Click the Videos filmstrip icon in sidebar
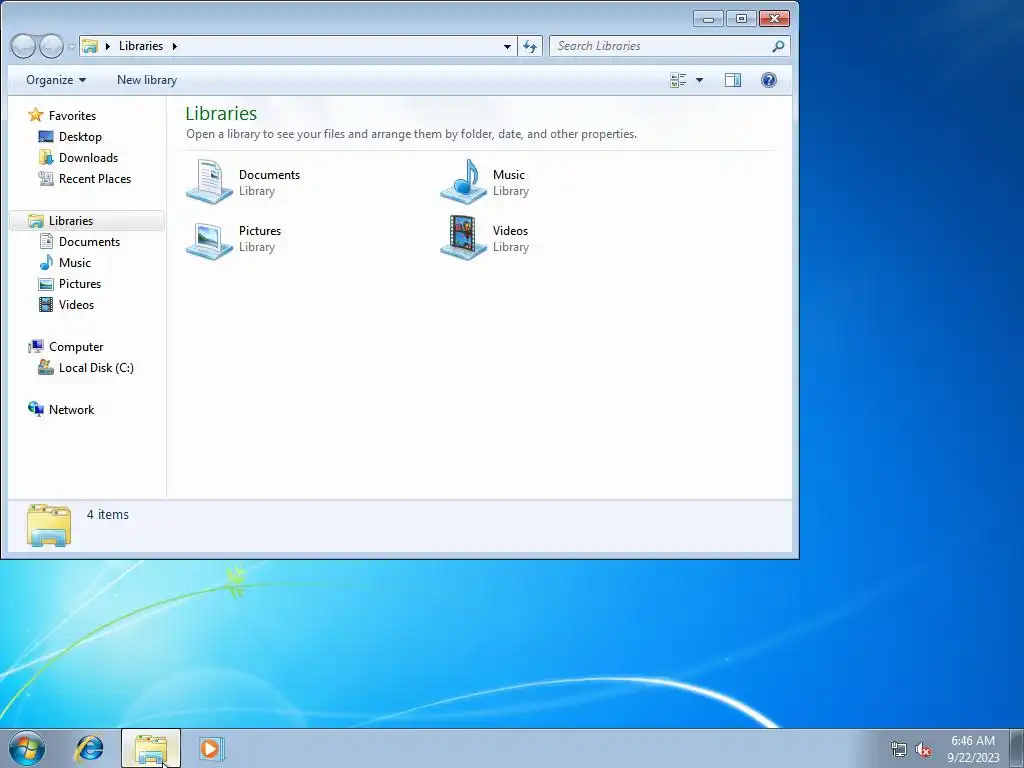 (x=46, y=304)
